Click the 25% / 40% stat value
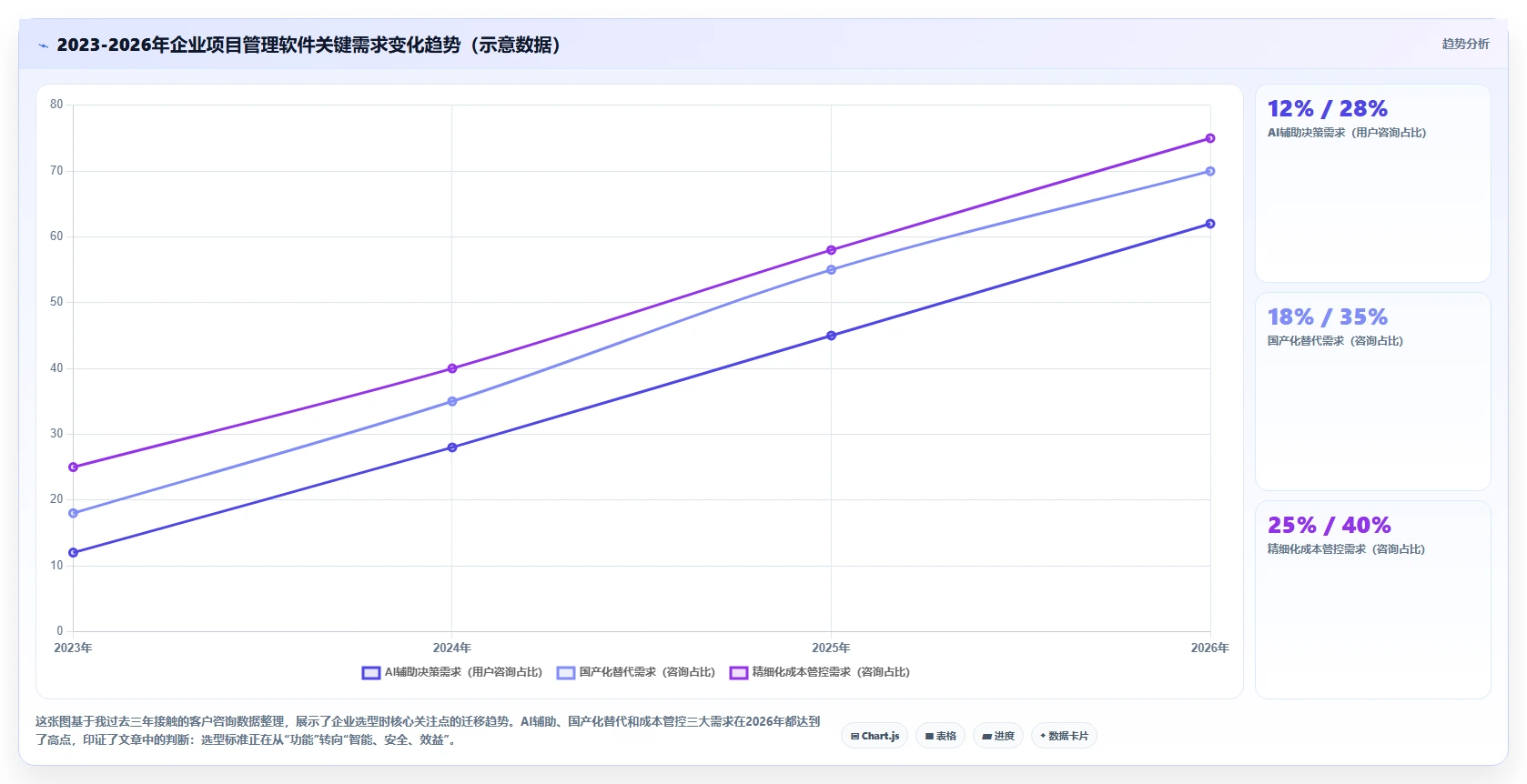Viewport: 1527px width, 784px height. pyautogui.click(x=1330, y=526)
